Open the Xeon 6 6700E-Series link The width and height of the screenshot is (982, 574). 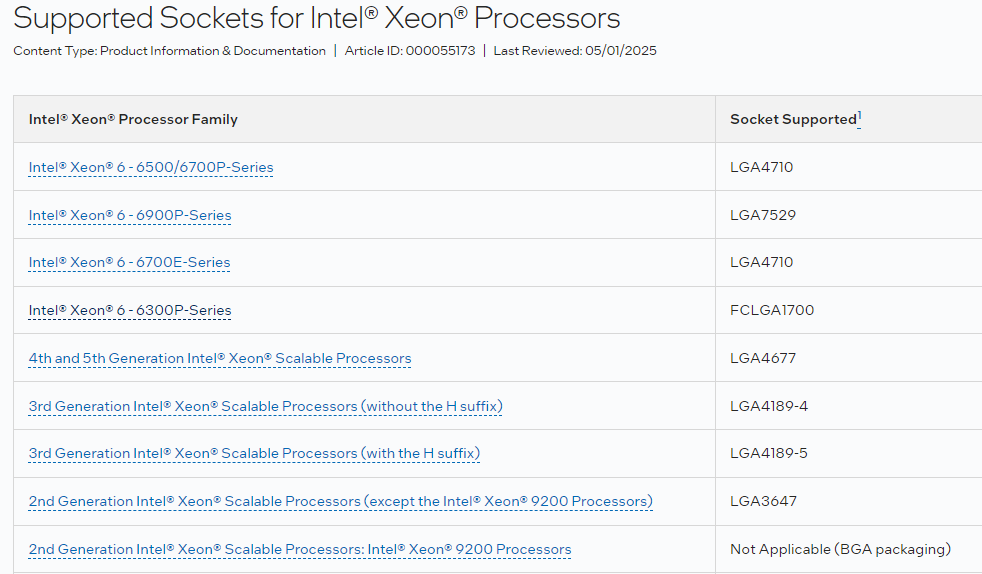129,262
